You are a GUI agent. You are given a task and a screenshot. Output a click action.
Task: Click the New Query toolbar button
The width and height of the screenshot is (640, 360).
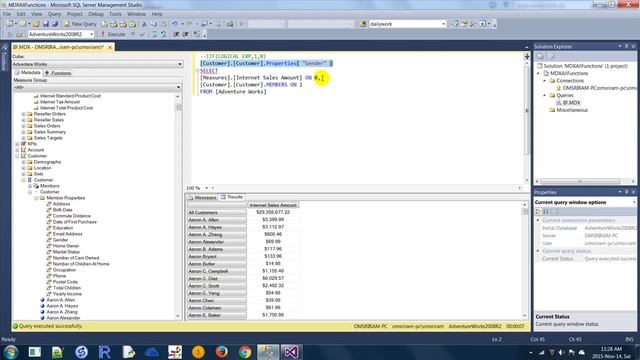point(80,24)
